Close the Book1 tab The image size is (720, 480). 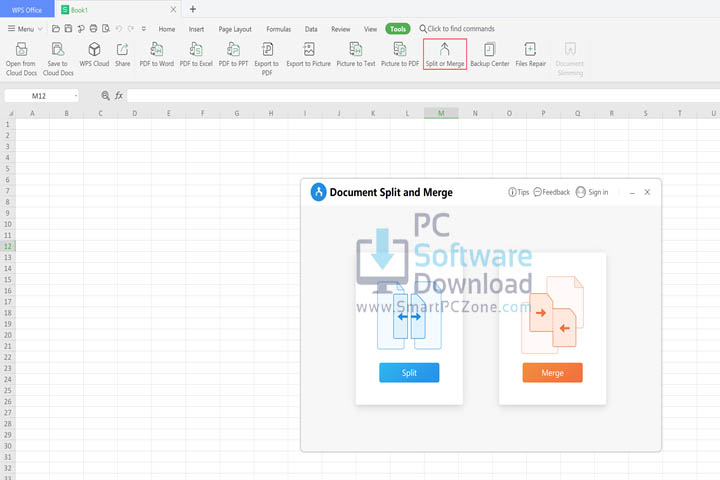[173, 9]
